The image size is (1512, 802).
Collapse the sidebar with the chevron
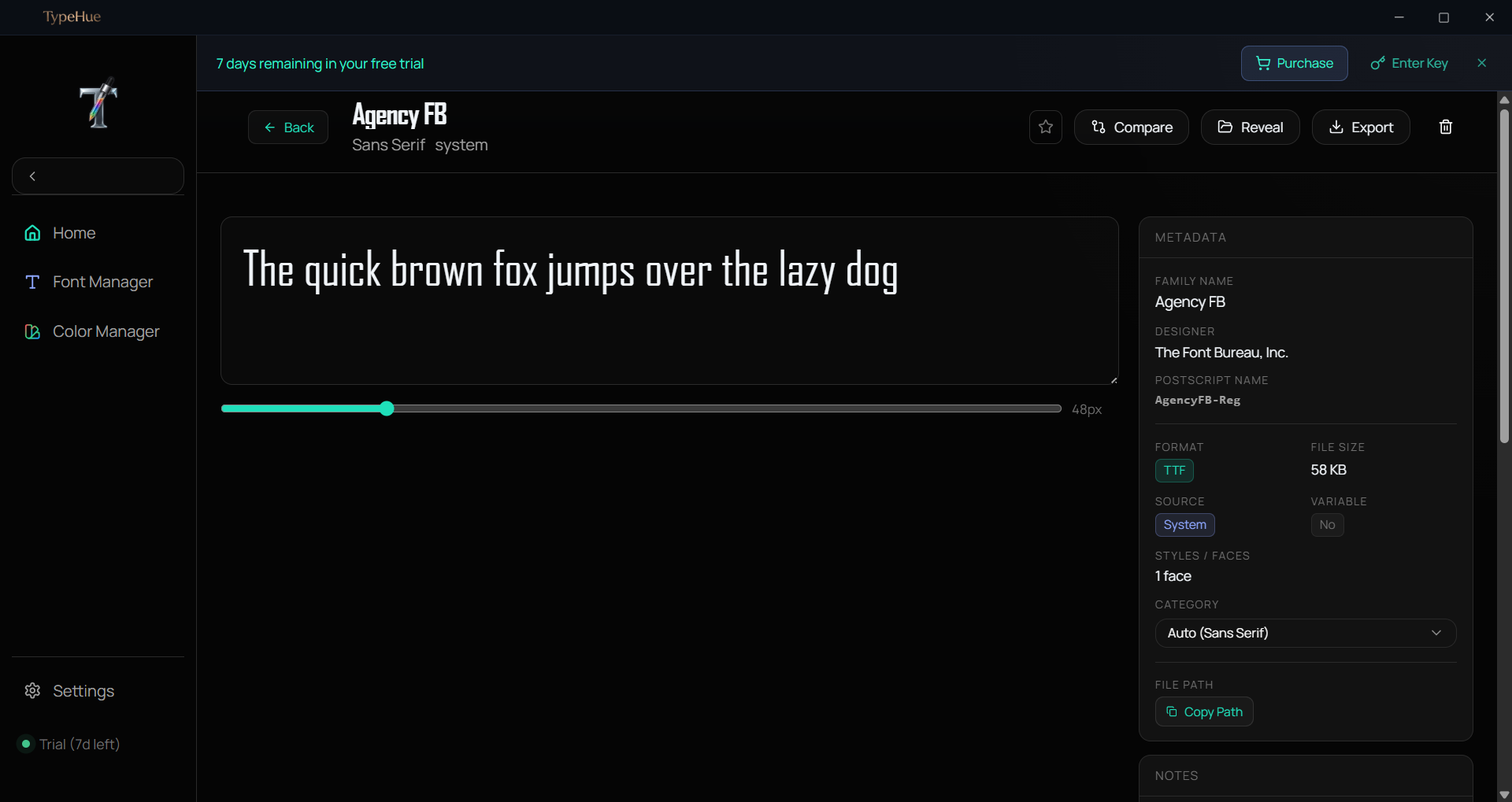[x=32, y=176]
